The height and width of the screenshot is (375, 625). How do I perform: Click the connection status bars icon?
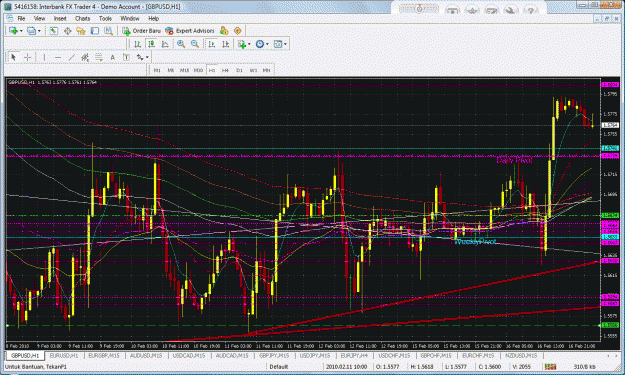(x=550, y=367)
